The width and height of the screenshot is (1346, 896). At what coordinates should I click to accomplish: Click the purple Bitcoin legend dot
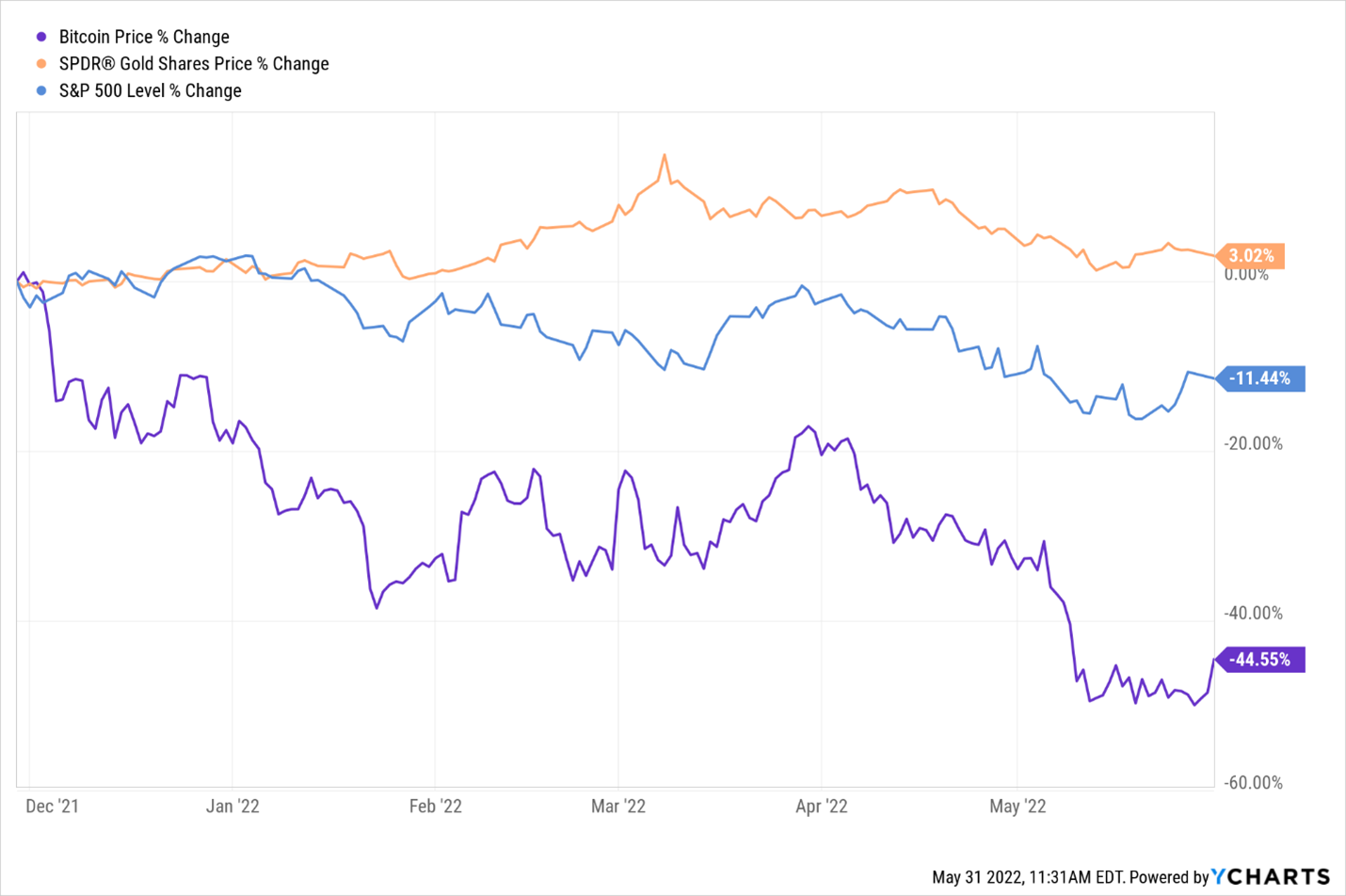(x=41, y=38)
